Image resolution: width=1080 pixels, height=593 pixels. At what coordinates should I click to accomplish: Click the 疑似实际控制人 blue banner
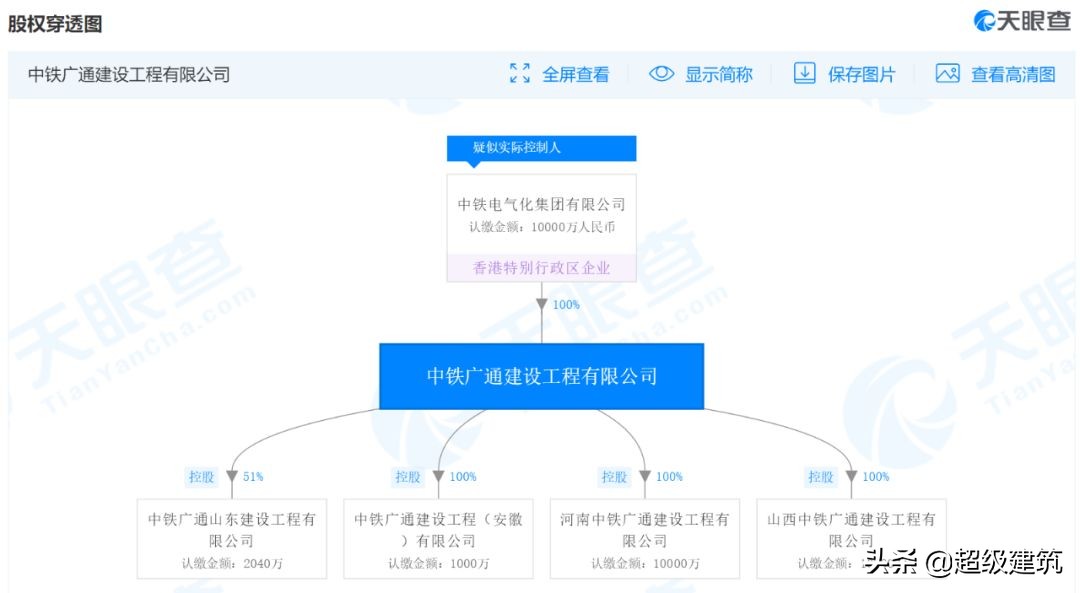(541, 147)
